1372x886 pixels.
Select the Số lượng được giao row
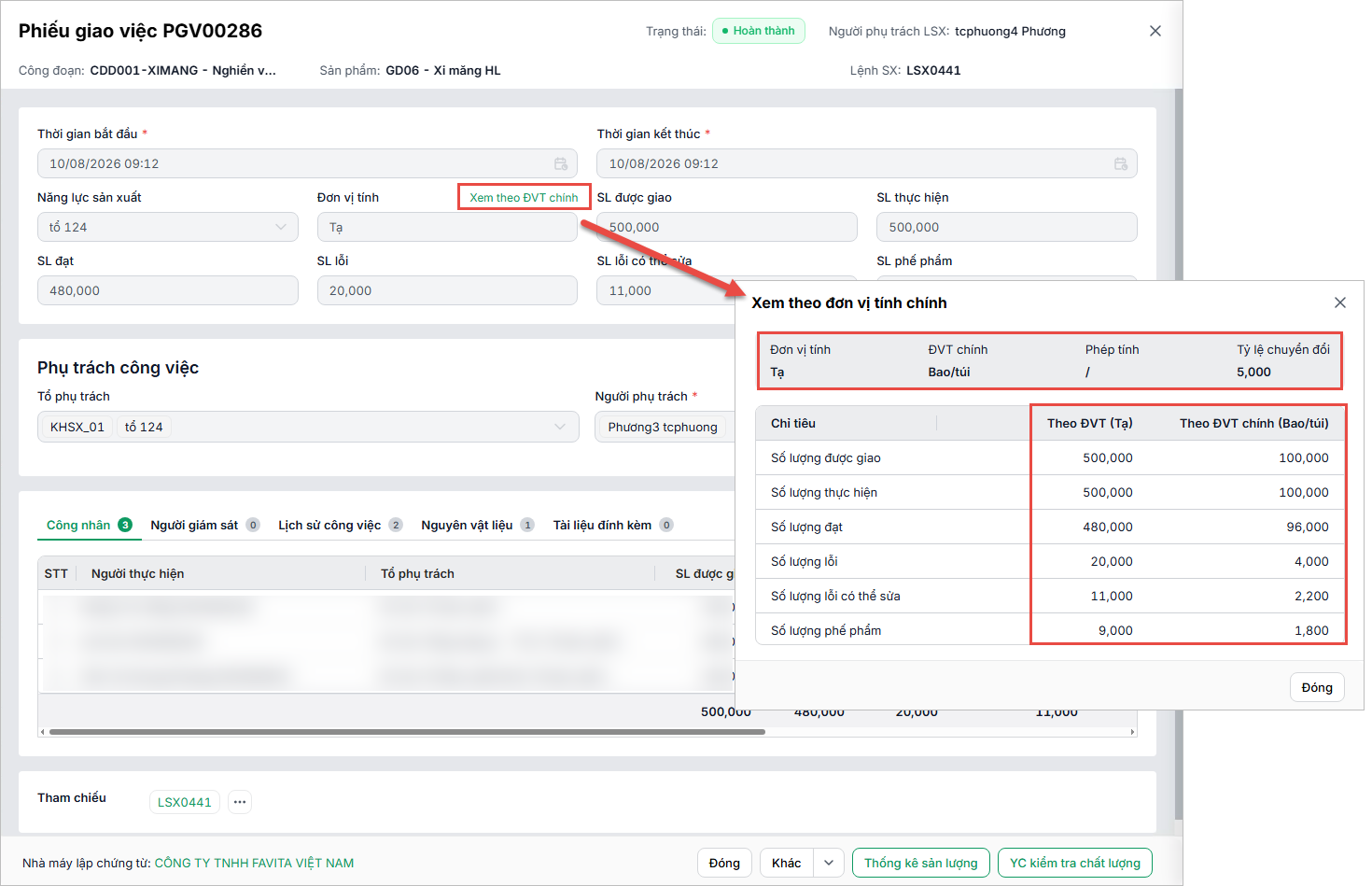point(1050,457)
